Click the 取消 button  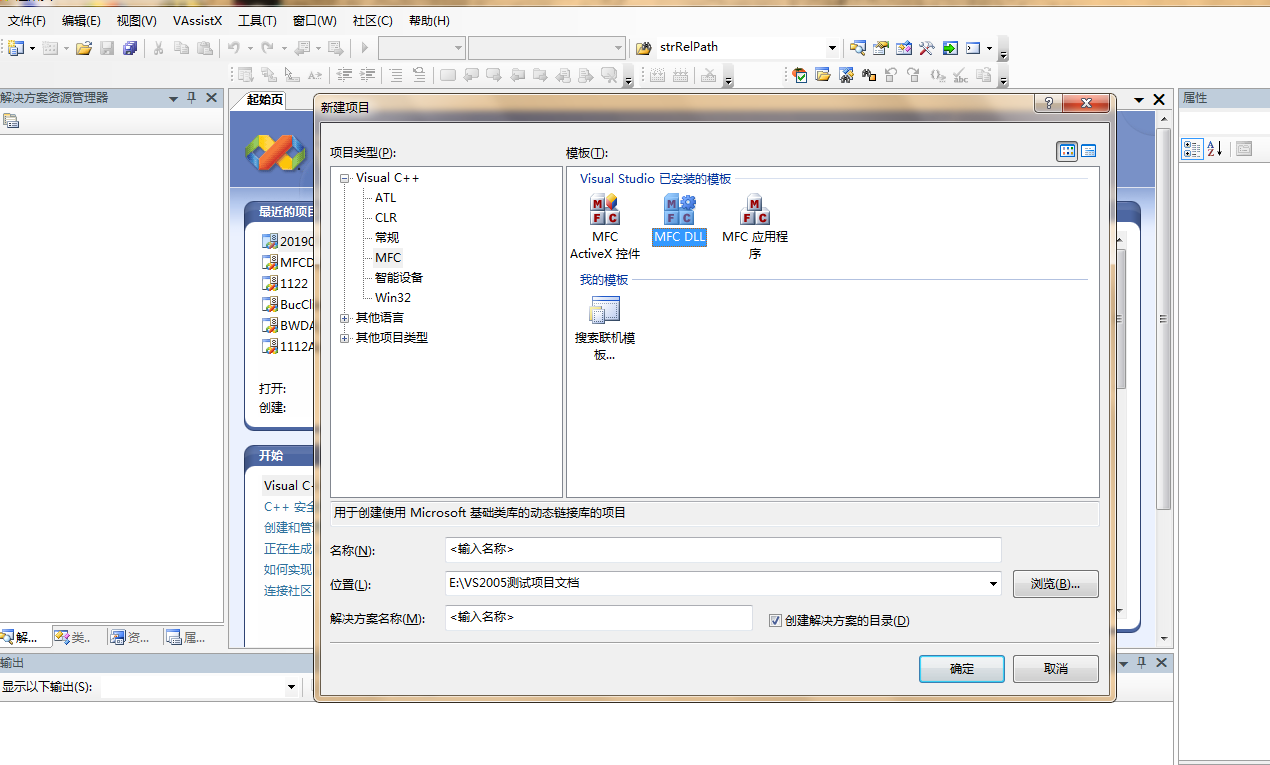(x=1055, y=669)
